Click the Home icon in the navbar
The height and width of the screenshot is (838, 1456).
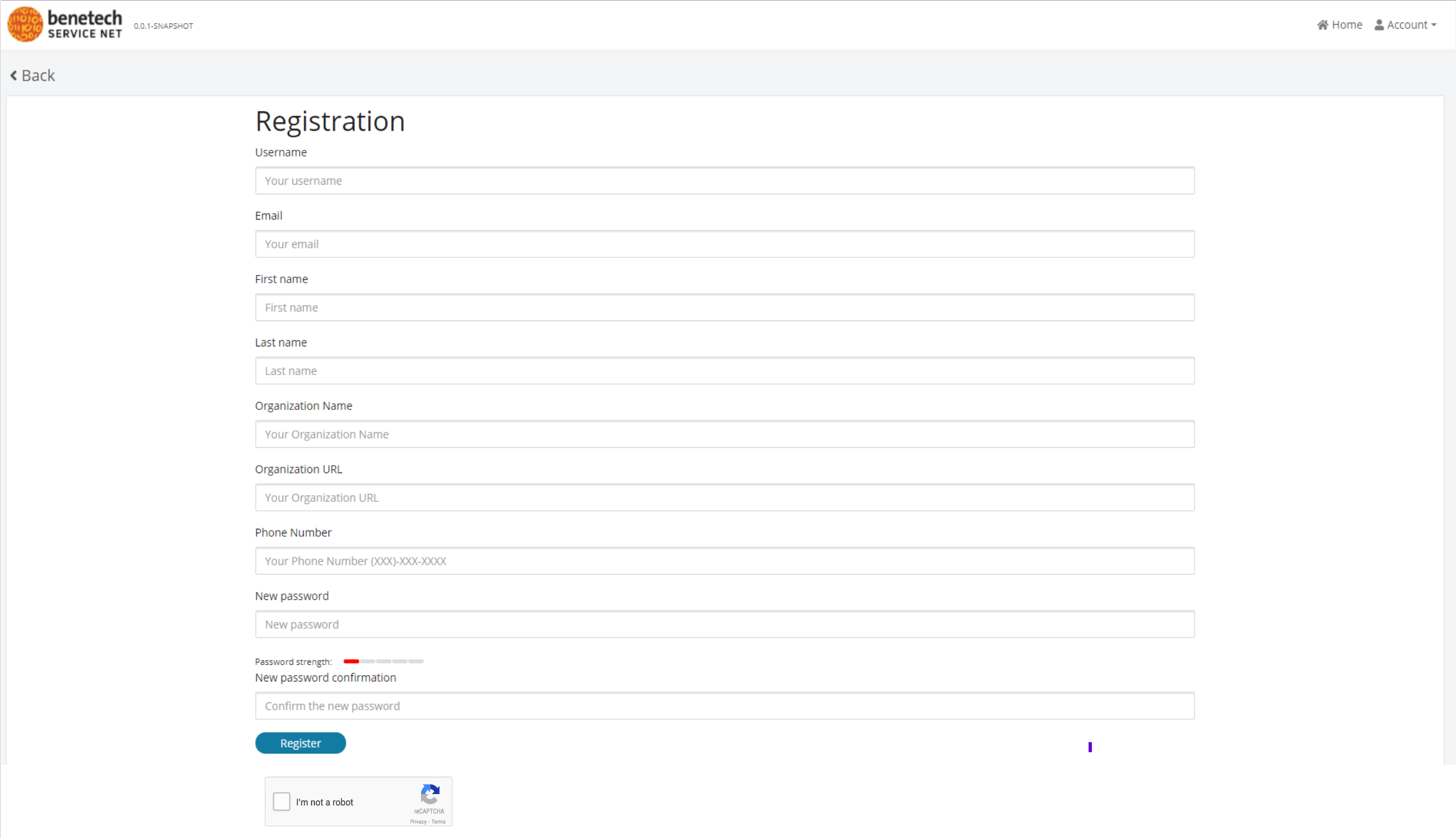tap(1322, 24)
